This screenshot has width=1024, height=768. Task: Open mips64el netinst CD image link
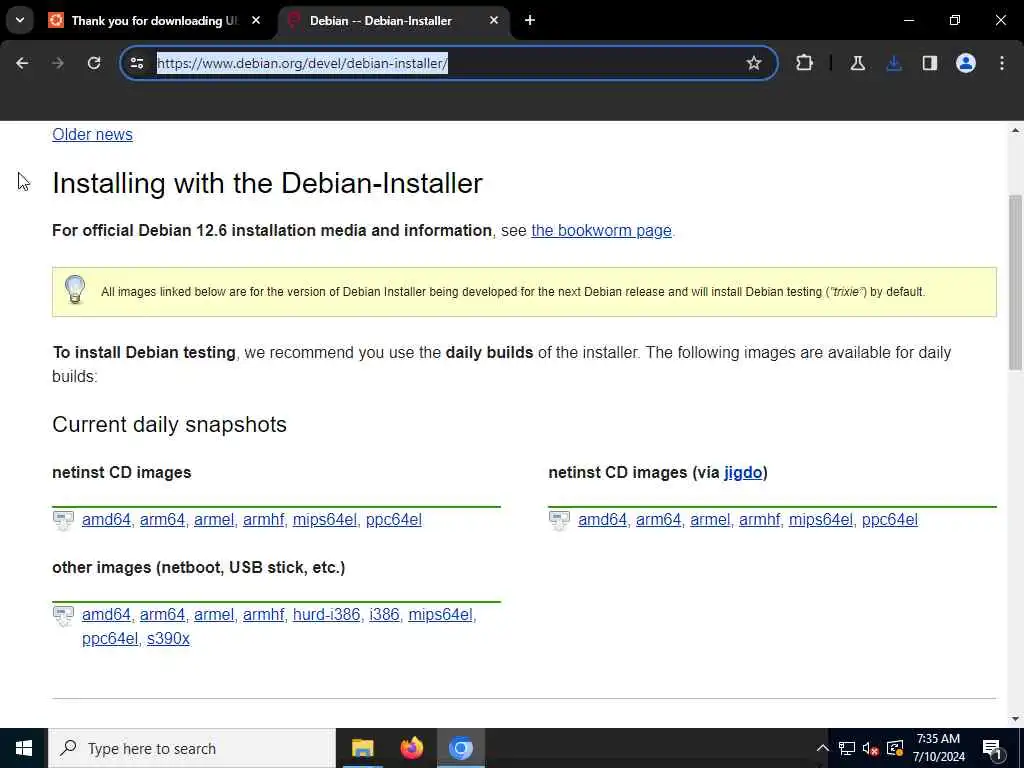[x=325, y=520]
